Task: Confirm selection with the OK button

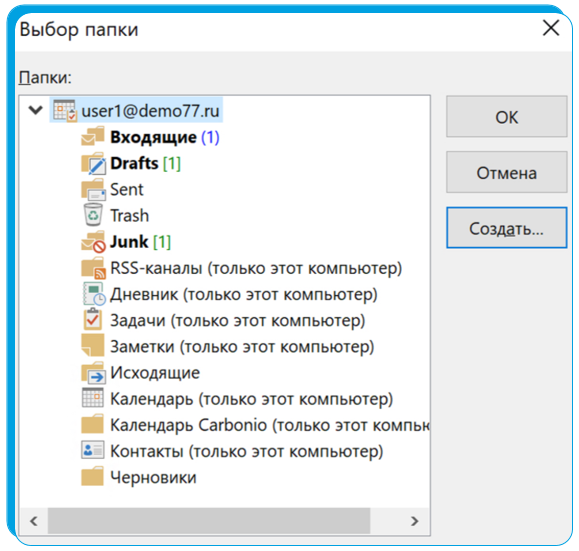Action: [506, 117]
